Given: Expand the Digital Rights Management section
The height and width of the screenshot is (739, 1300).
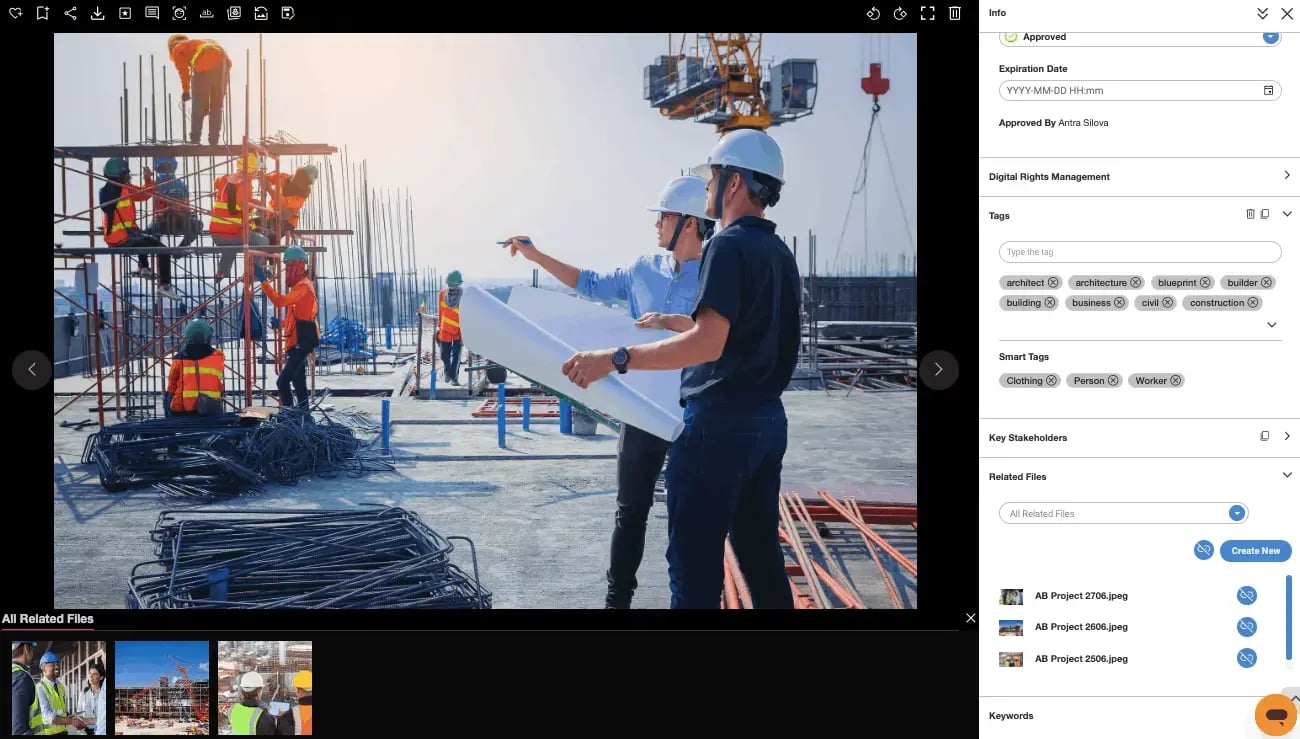Looking at the screenshot, I should coord(1287,175).
